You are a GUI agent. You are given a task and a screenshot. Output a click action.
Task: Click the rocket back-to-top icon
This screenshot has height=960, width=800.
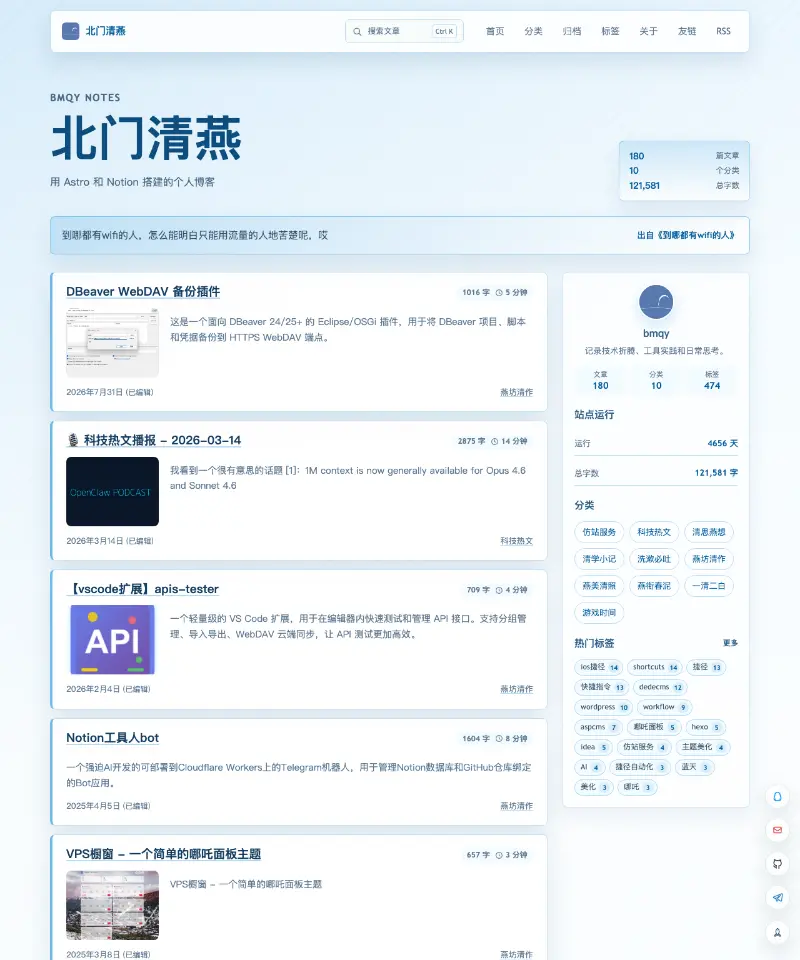tap(777, 932)
